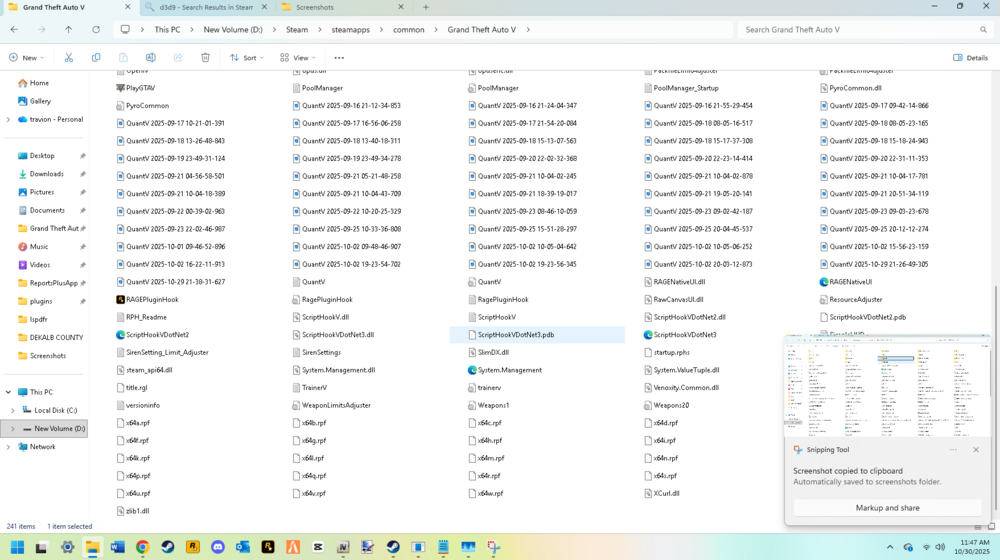This screenshot has width=1000, height=560.
Task: Open Downloads in the navigation pane
Action: tap(46, 173)
